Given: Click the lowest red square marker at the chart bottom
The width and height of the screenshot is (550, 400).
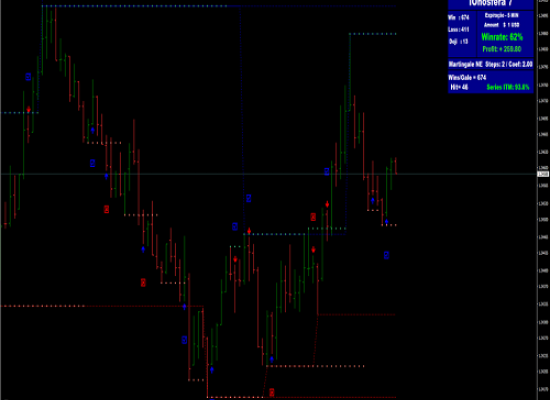Looking at the screenshot, I should 272,392.
